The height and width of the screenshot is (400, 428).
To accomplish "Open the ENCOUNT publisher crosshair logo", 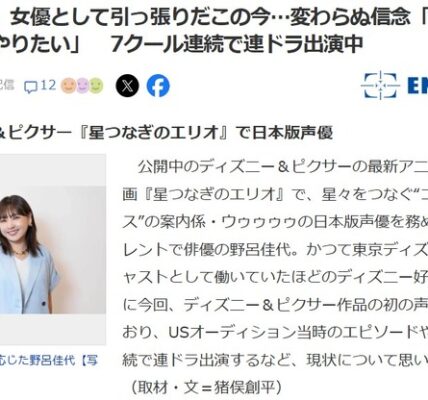I will click(x=380, y=85).
